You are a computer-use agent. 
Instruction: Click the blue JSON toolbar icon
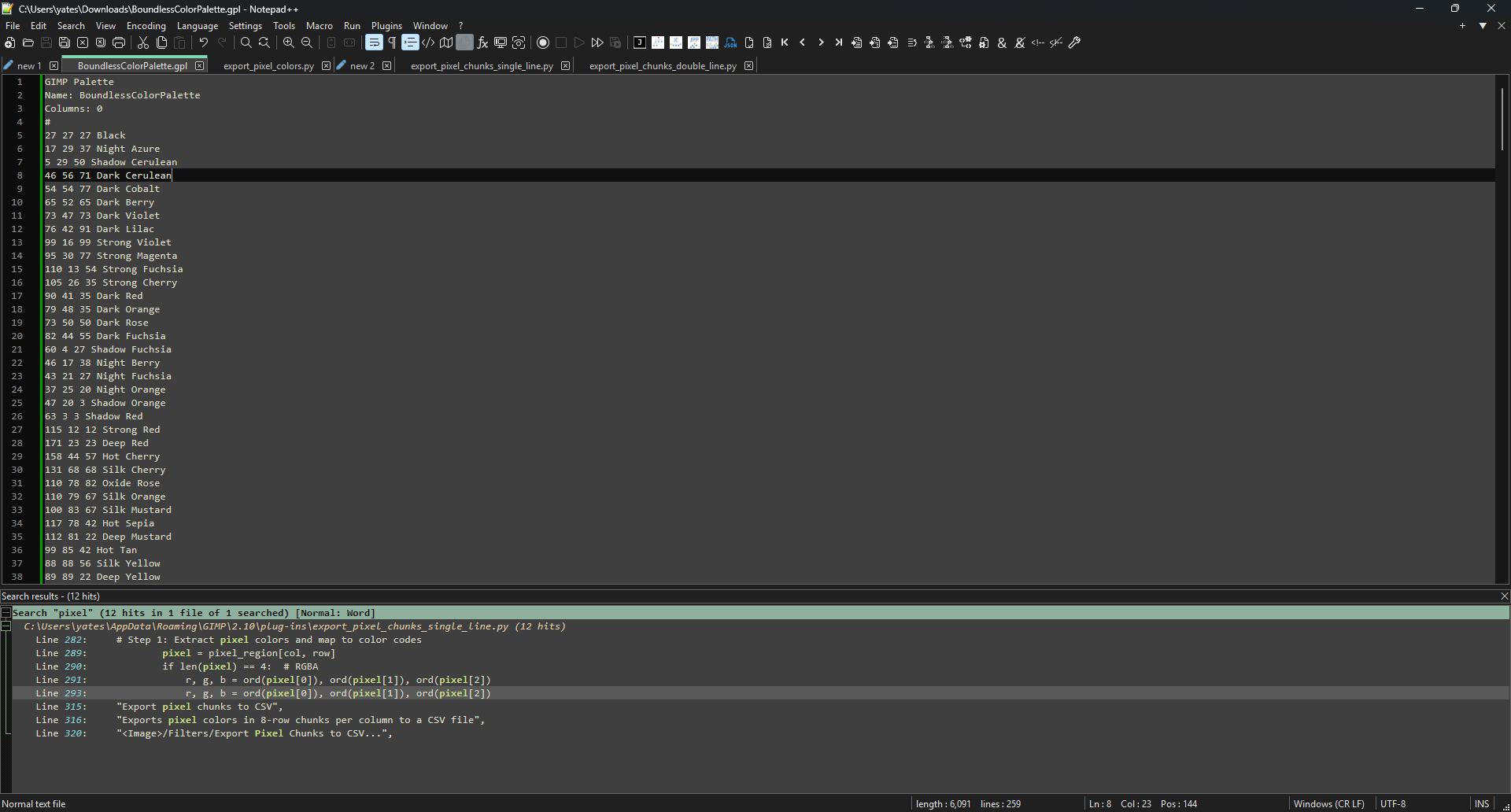coord(730,42)
